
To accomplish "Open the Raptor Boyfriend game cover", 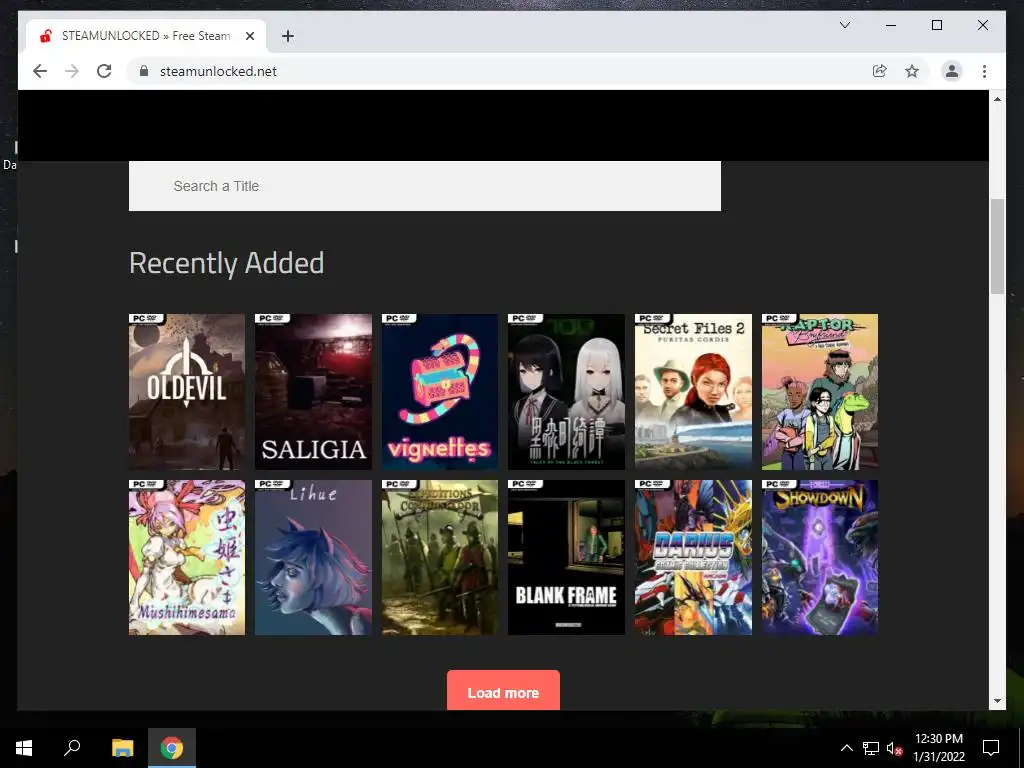I will coord(820,392).
